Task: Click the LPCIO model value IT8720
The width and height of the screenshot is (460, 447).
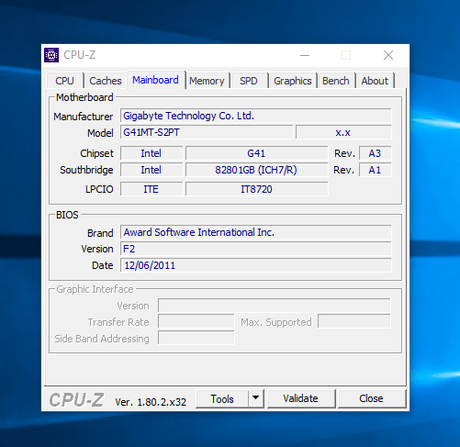Action: click(256, 189)
